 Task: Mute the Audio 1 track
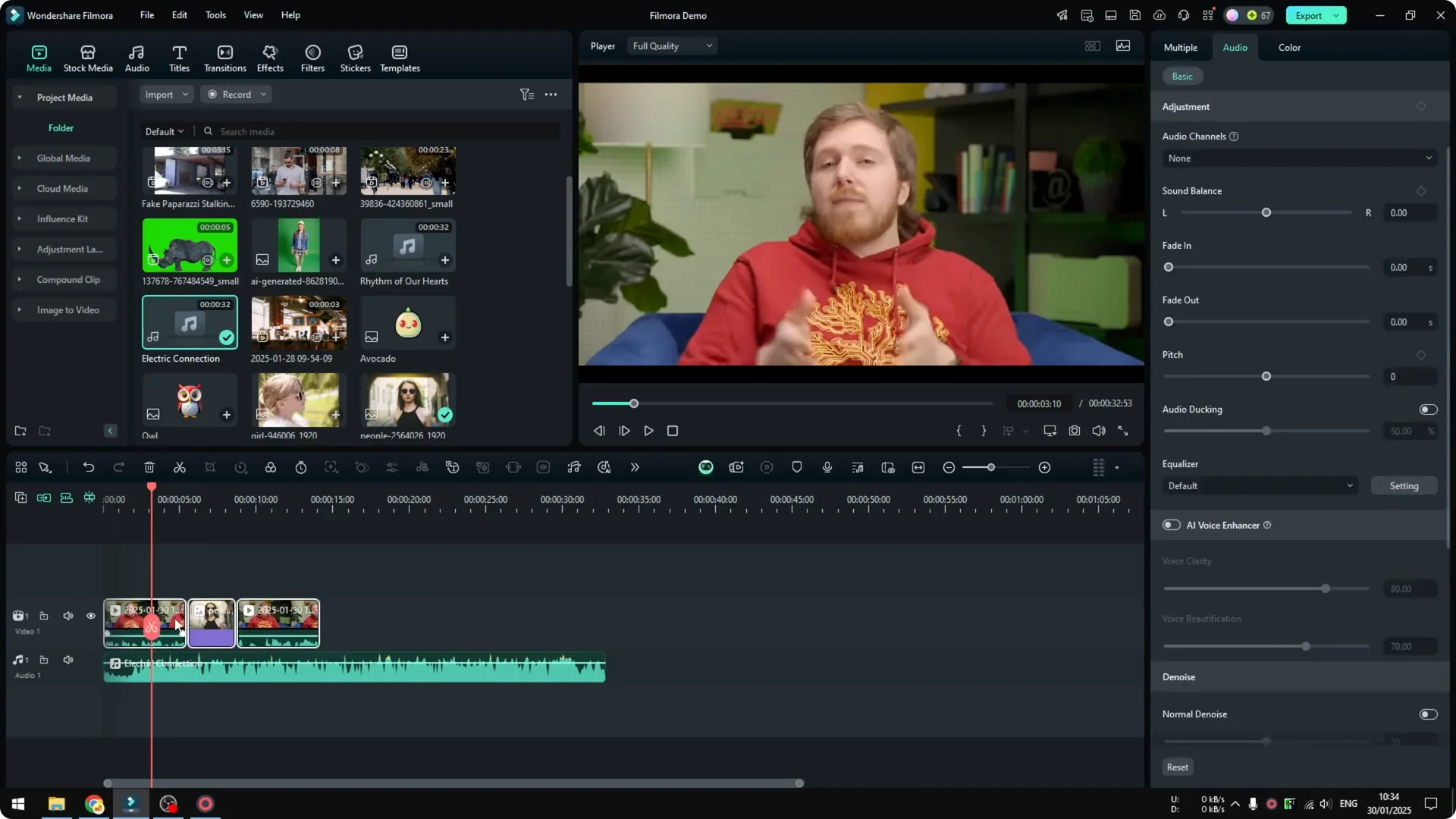67,659
